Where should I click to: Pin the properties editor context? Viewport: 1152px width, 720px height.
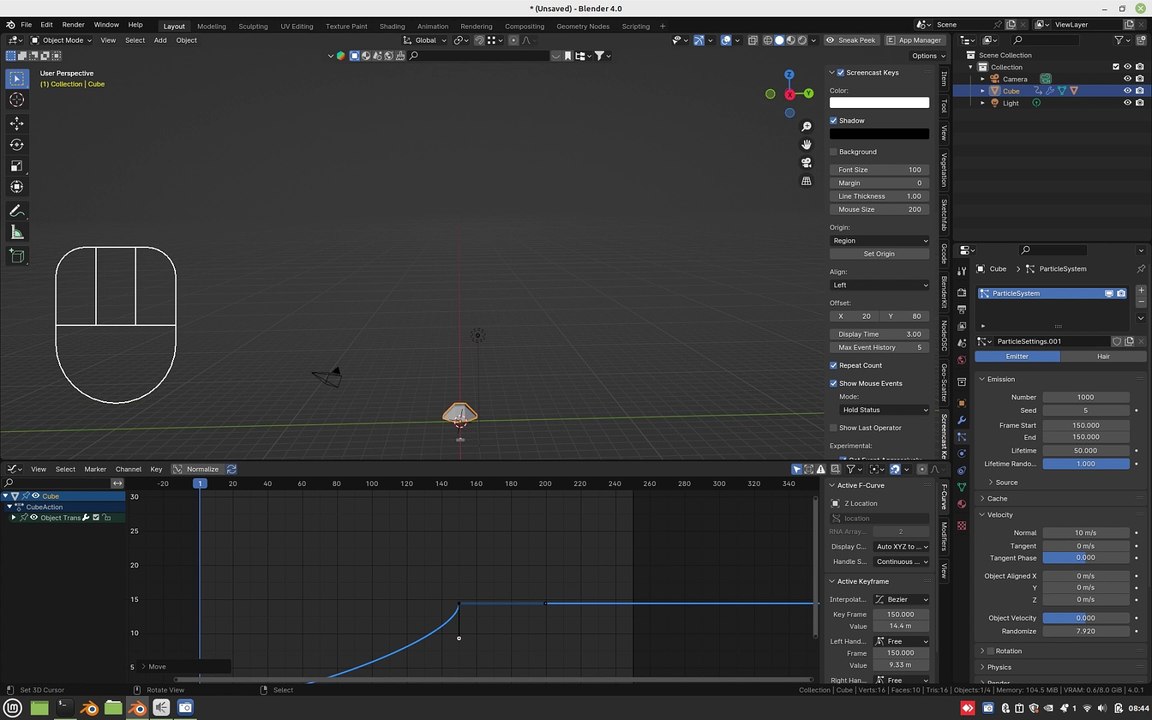coord(1140,269)
